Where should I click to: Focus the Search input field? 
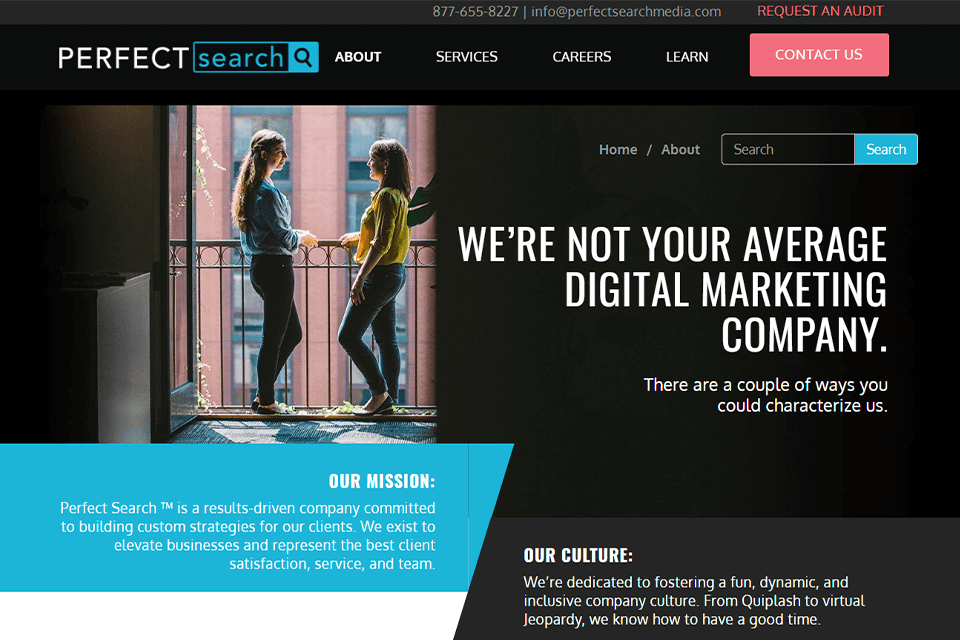(788, 149)
